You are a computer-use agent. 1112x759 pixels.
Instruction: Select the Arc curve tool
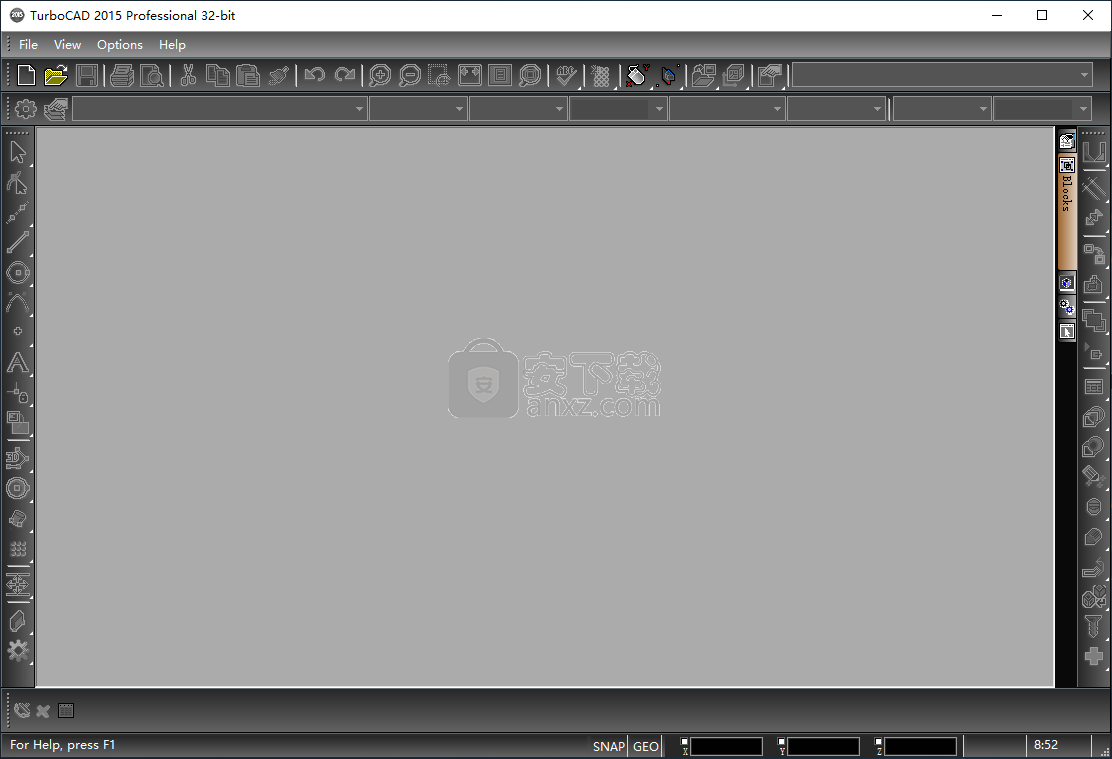[18, 302]
